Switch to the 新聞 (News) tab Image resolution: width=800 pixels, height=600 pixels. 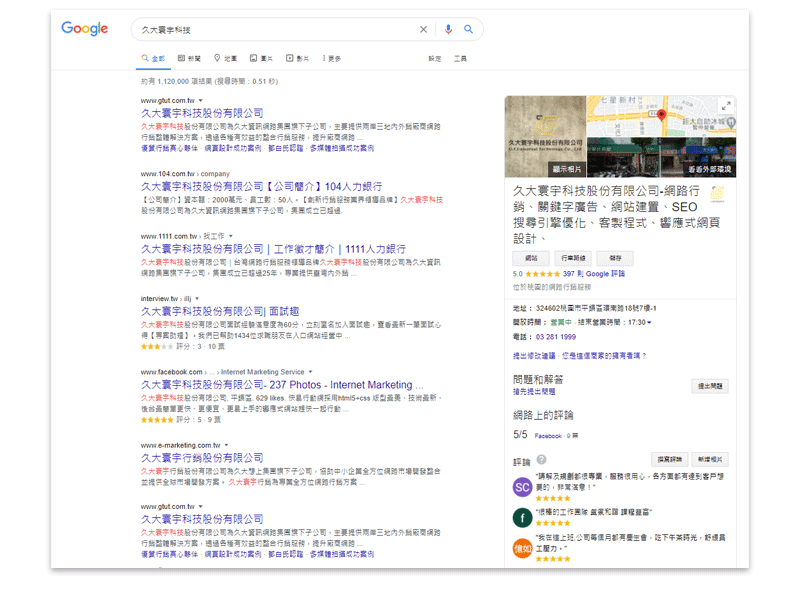click(x=189, y=59)
